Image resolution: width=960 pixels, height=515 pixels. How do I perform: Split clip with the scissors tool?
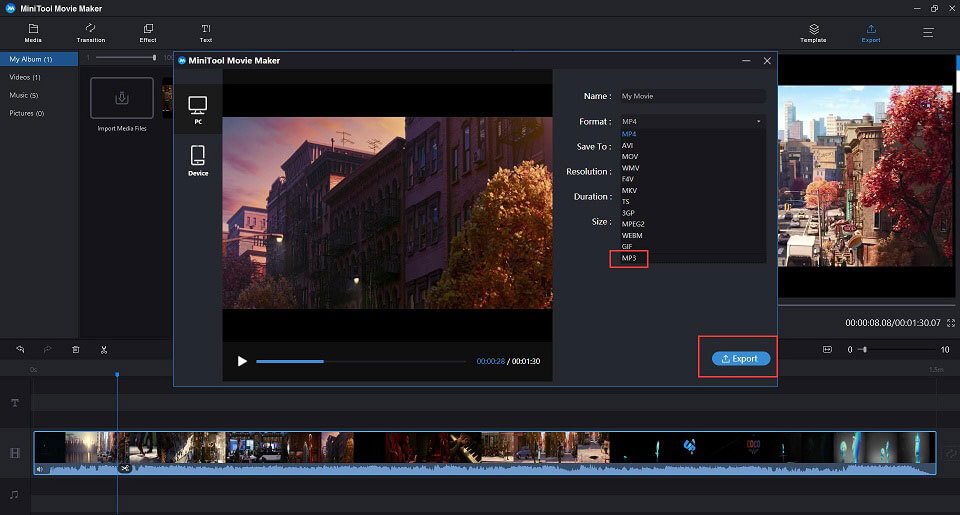[103, 350]
